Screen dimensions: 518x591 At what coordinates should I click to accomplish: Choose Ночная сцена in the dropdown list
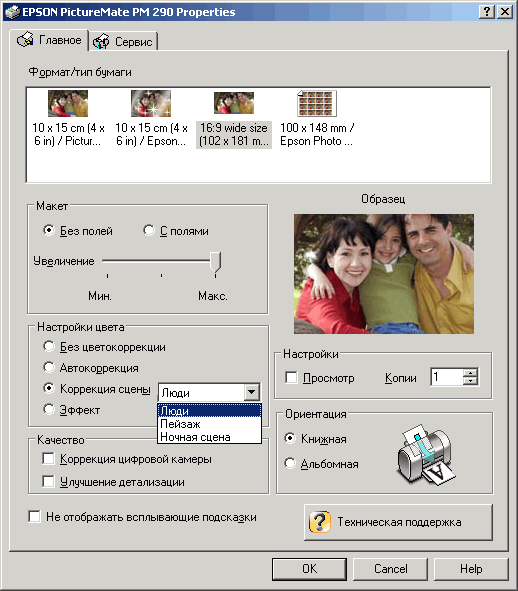[209, 437]
